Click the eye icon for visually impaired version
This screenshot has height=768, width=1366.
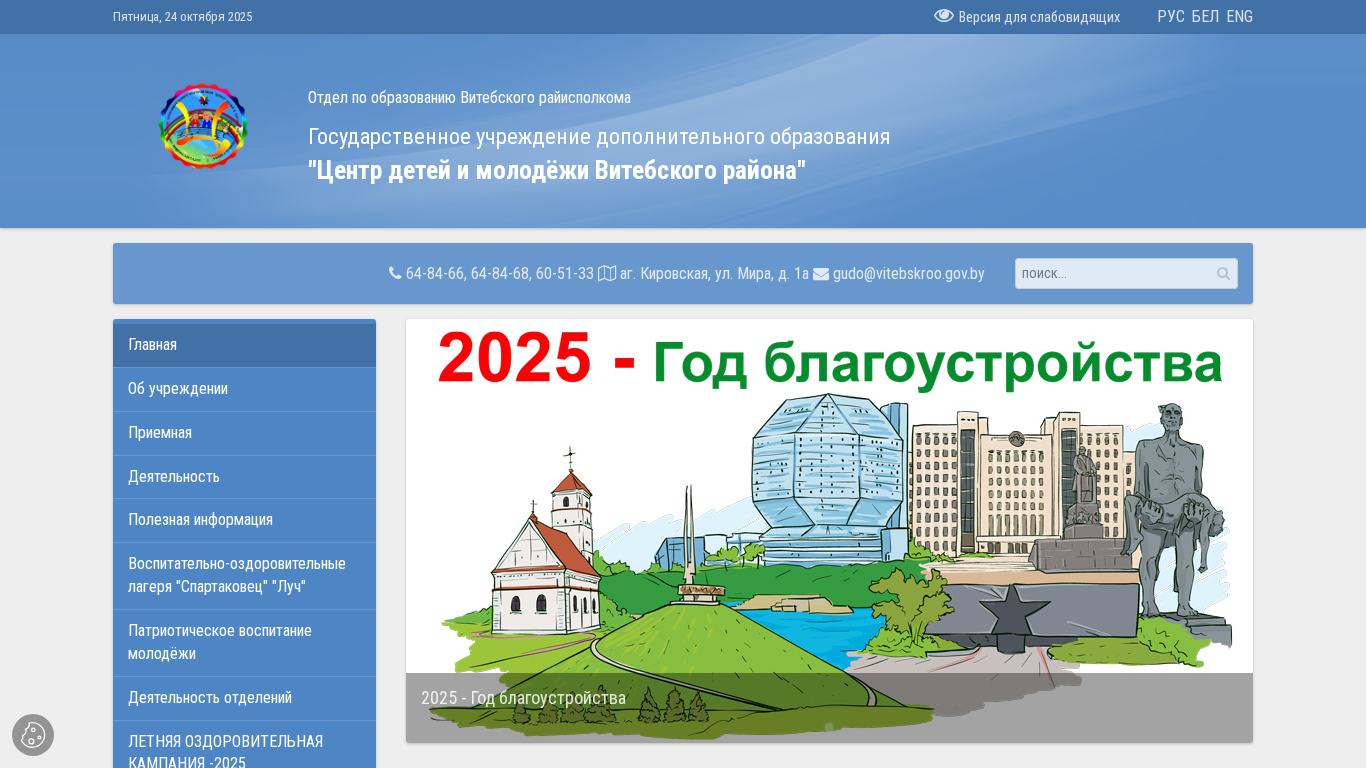[944, 16]
